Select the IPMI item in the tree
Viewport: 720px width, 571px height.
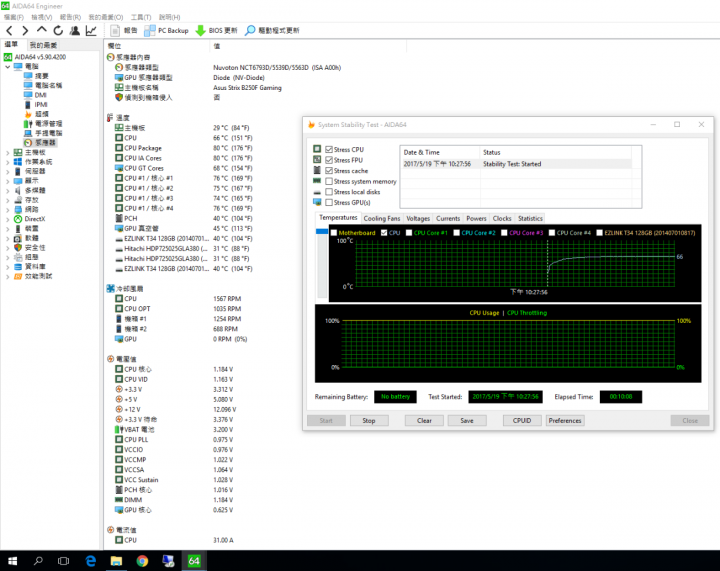pos(40,105)
